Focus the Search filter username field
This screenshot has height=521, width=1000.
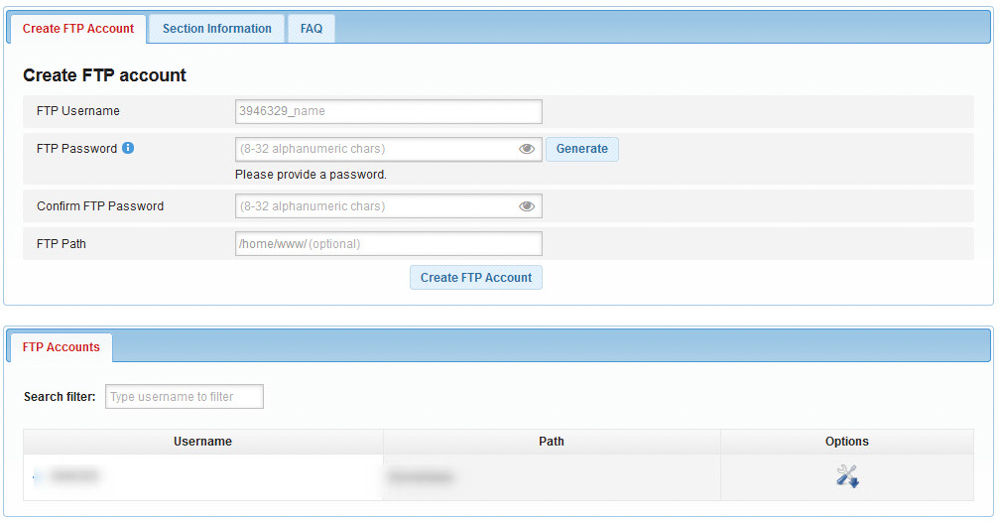coord(184,397)
